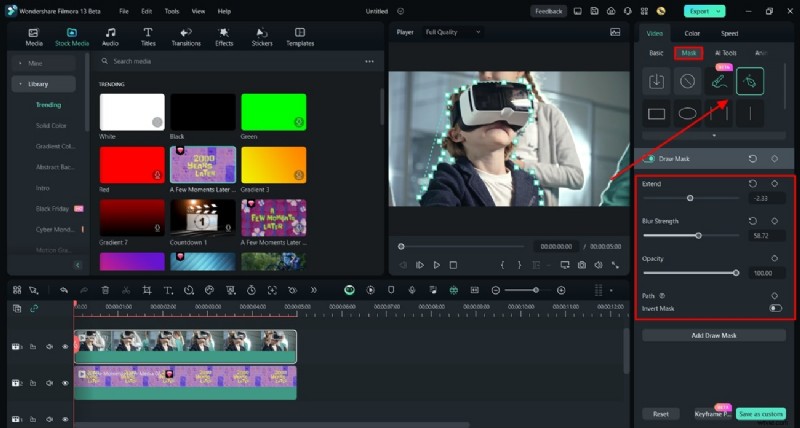Stop the preview playback
This screenshot has width=800, height=428.
[x=453, y=265]
